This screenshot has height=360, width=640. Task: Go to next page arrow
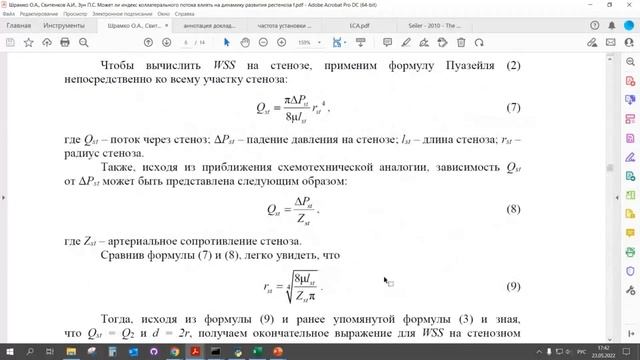pos(167,42)
